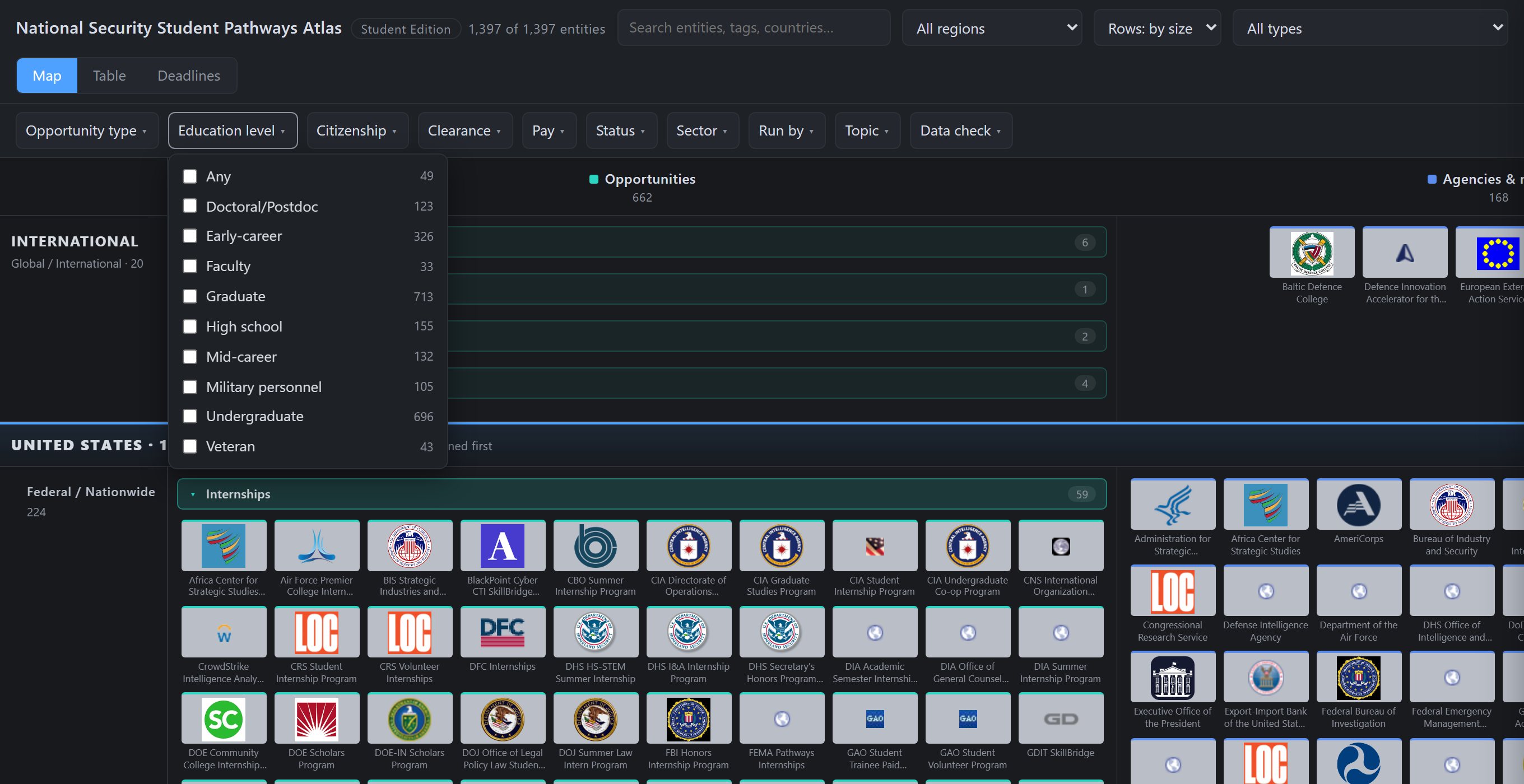Click the search entities input field
Screen dimensions: 1524x784
point(754,28)
